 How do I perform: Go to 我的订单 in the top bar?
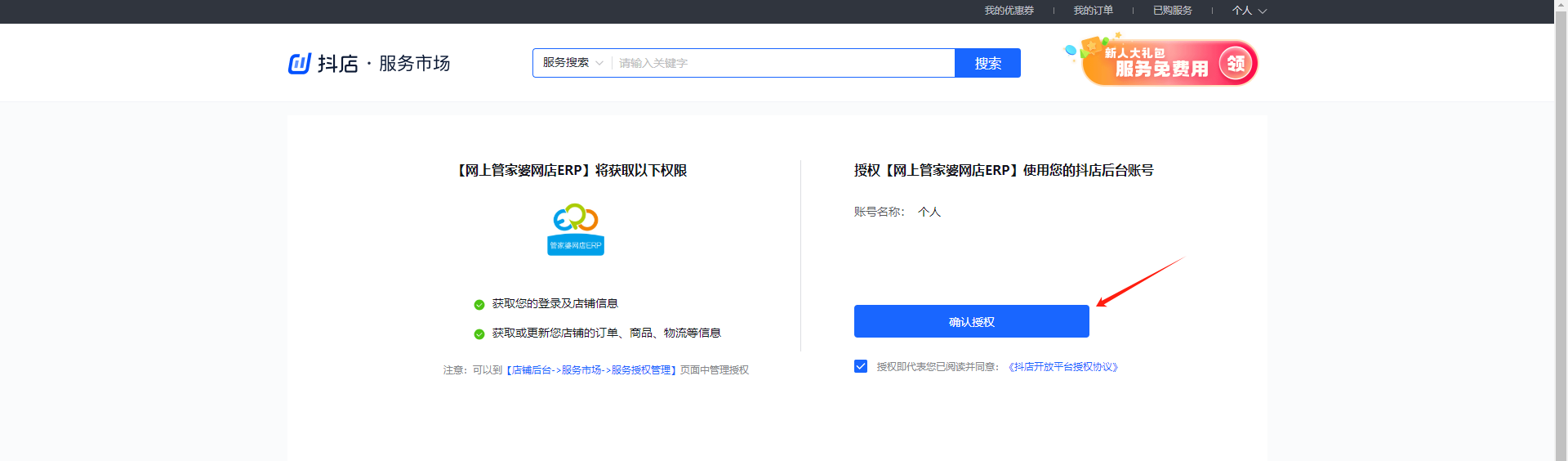tap(1093, 11)
